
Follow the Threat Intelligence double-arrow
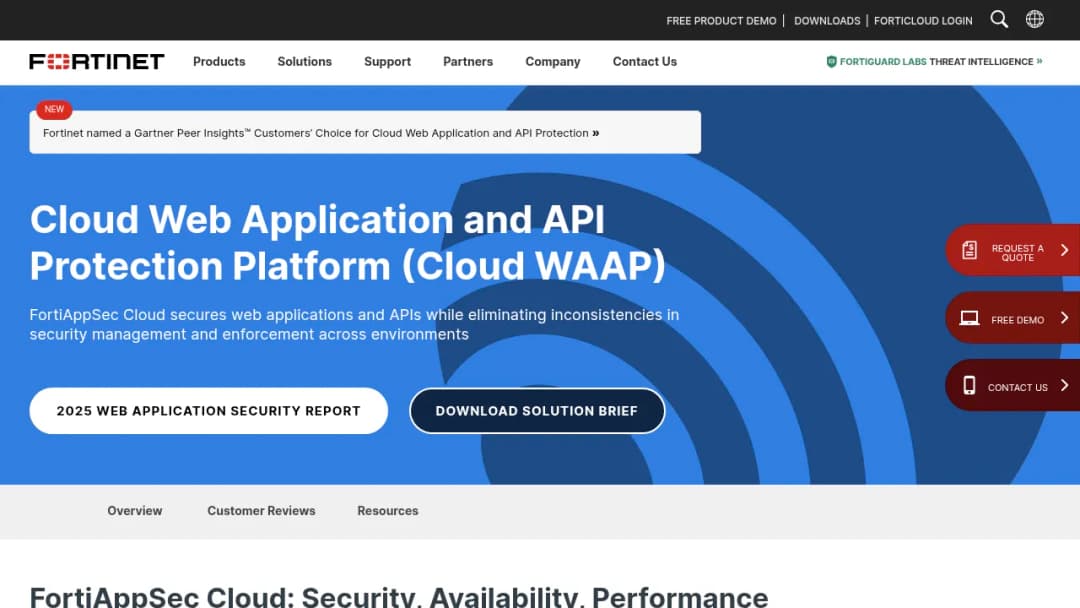(1039, 61)
